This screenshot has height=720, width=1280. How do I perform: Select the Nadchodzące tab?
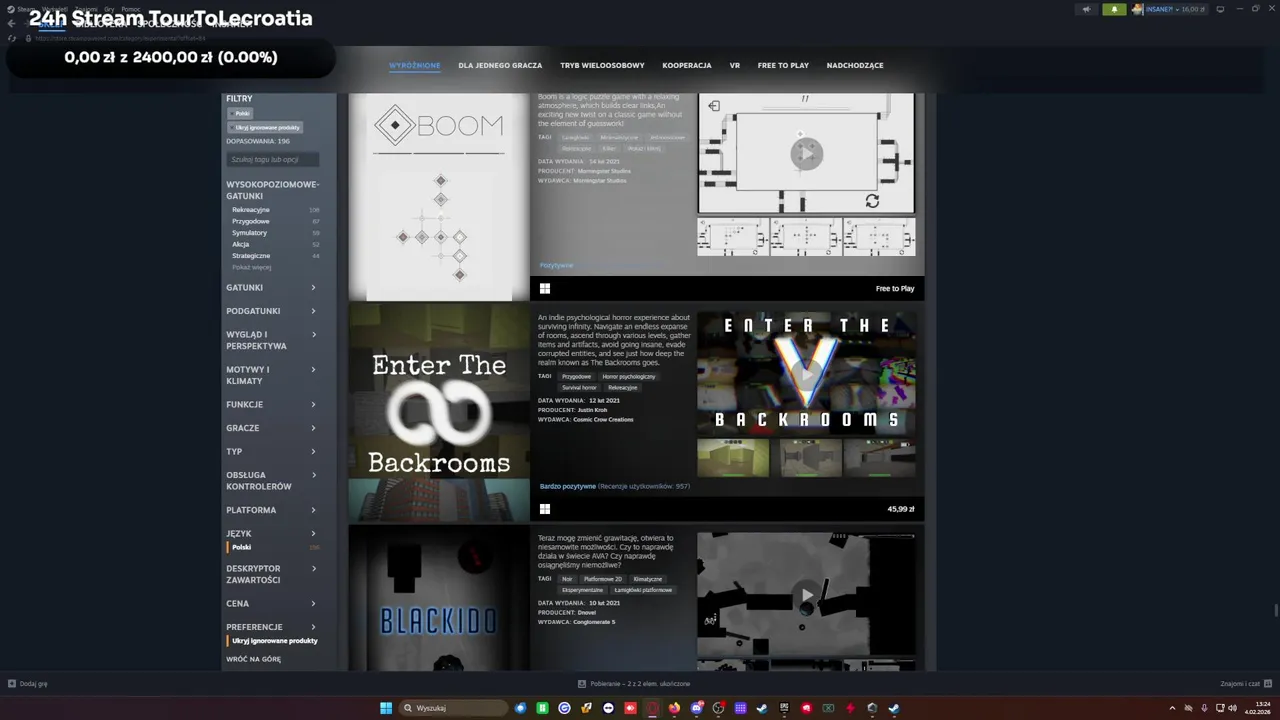pyautogui.click(x=855, y=66)
